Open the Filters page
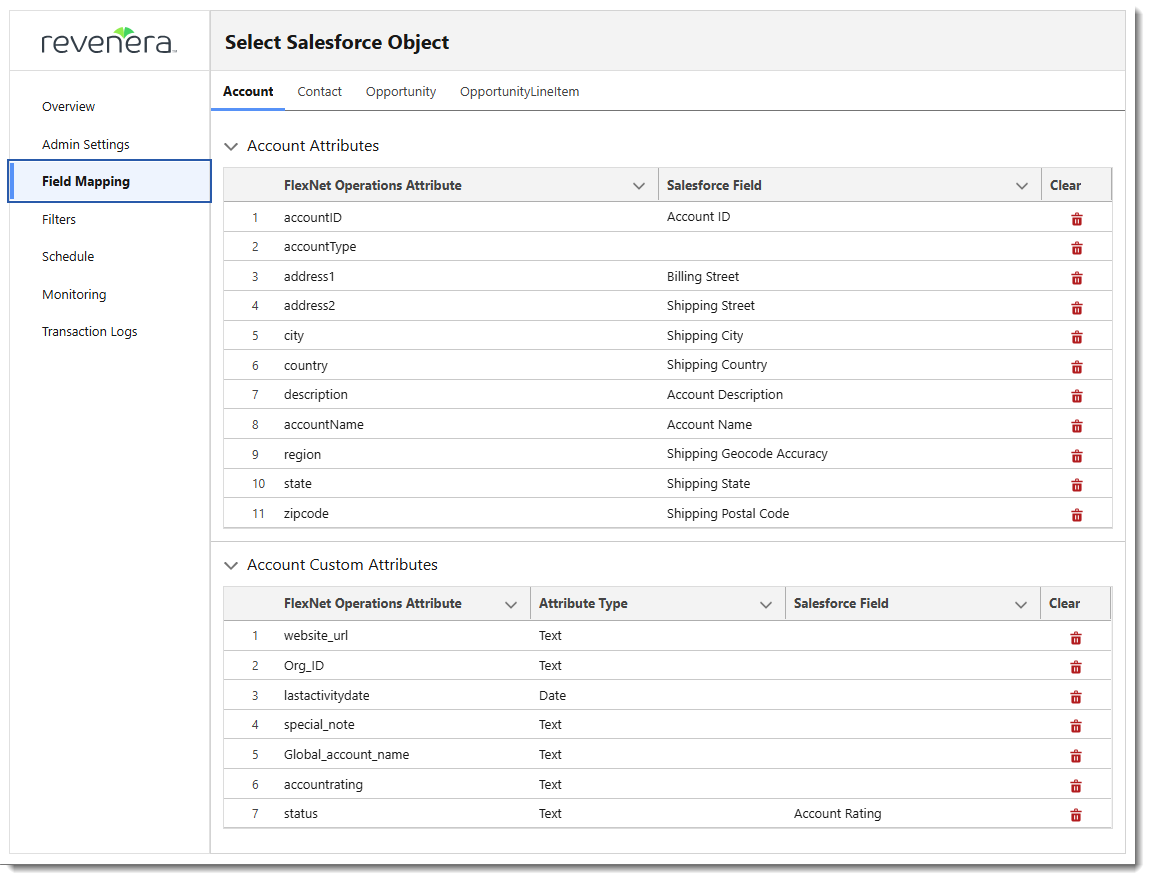The image size is (1150, 880). coord(59,219)
